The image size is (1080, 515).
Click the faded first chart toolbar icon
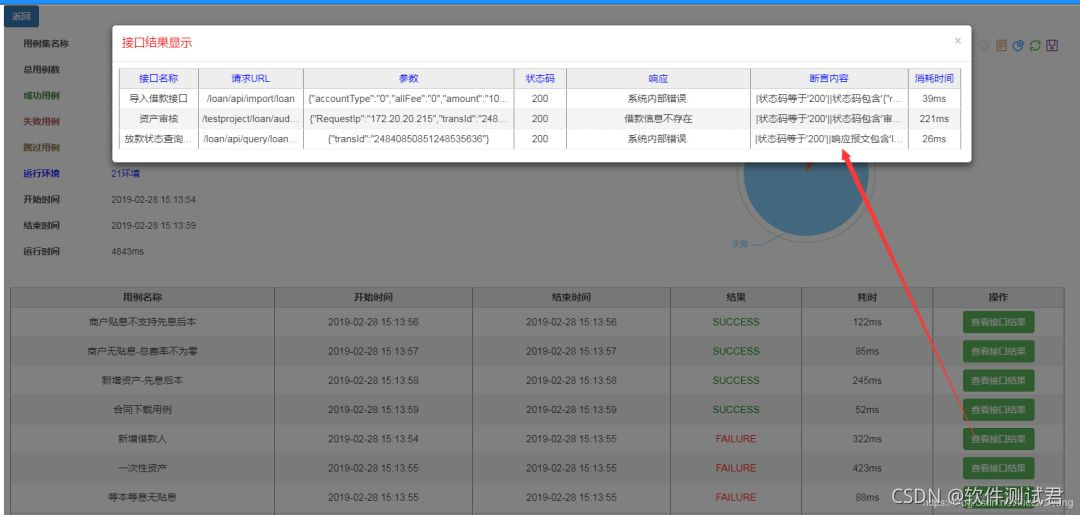pos(985,45)
